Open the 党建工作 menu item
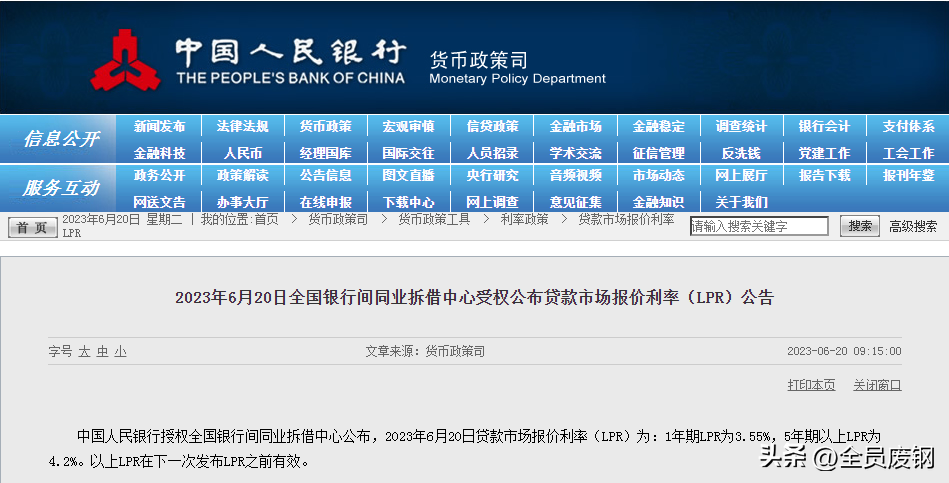Screen dimensions: 949x483 coord(824,153)
